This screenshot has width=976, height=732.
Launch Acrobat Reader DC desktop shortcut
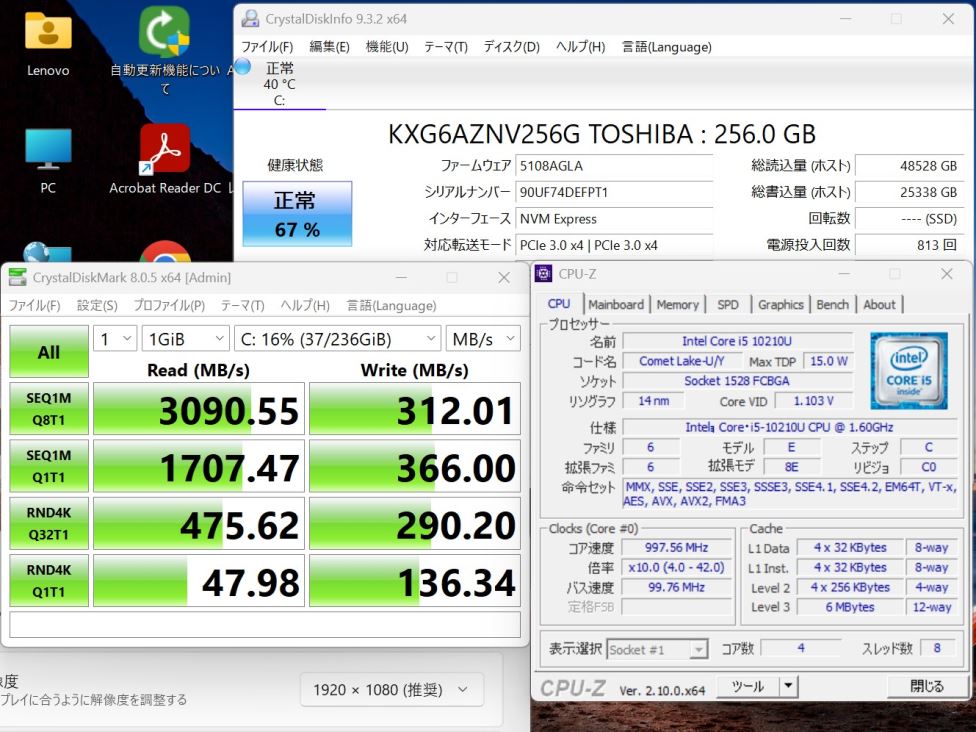pos(165,151)
